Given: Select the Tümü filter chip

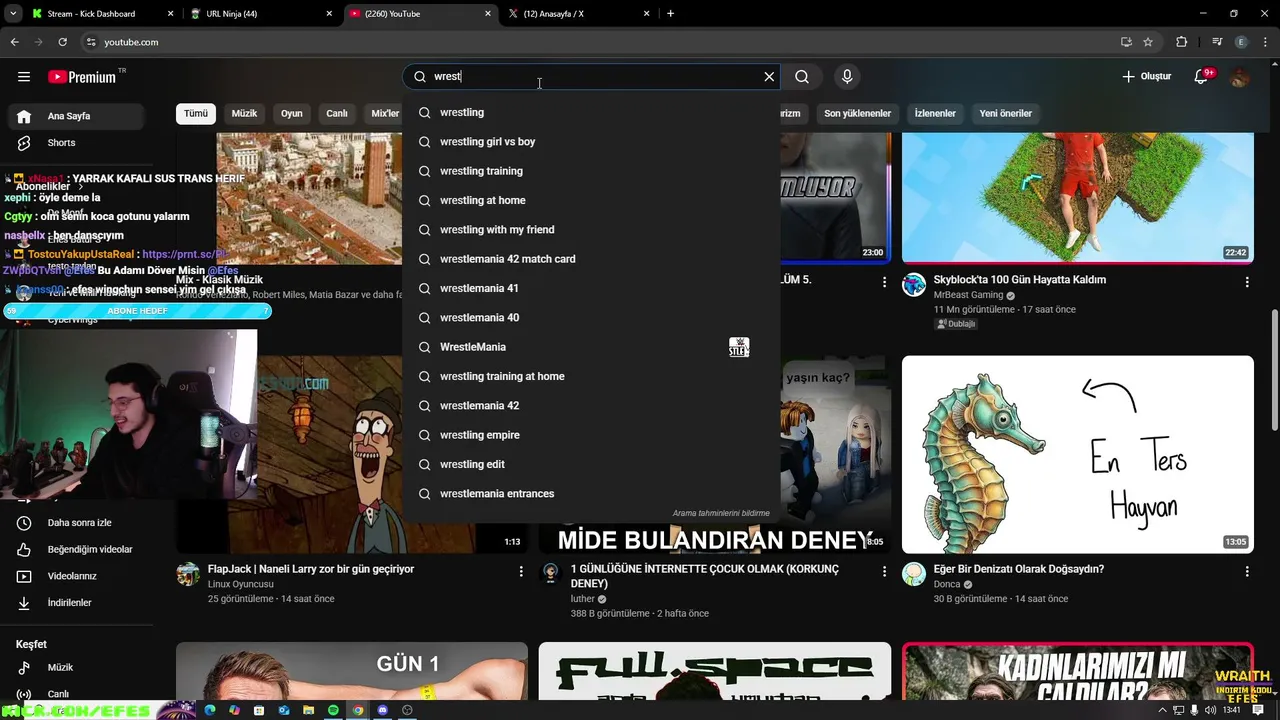Looking at the screenshot, I should pyautogui.click(x=196, y=113).
